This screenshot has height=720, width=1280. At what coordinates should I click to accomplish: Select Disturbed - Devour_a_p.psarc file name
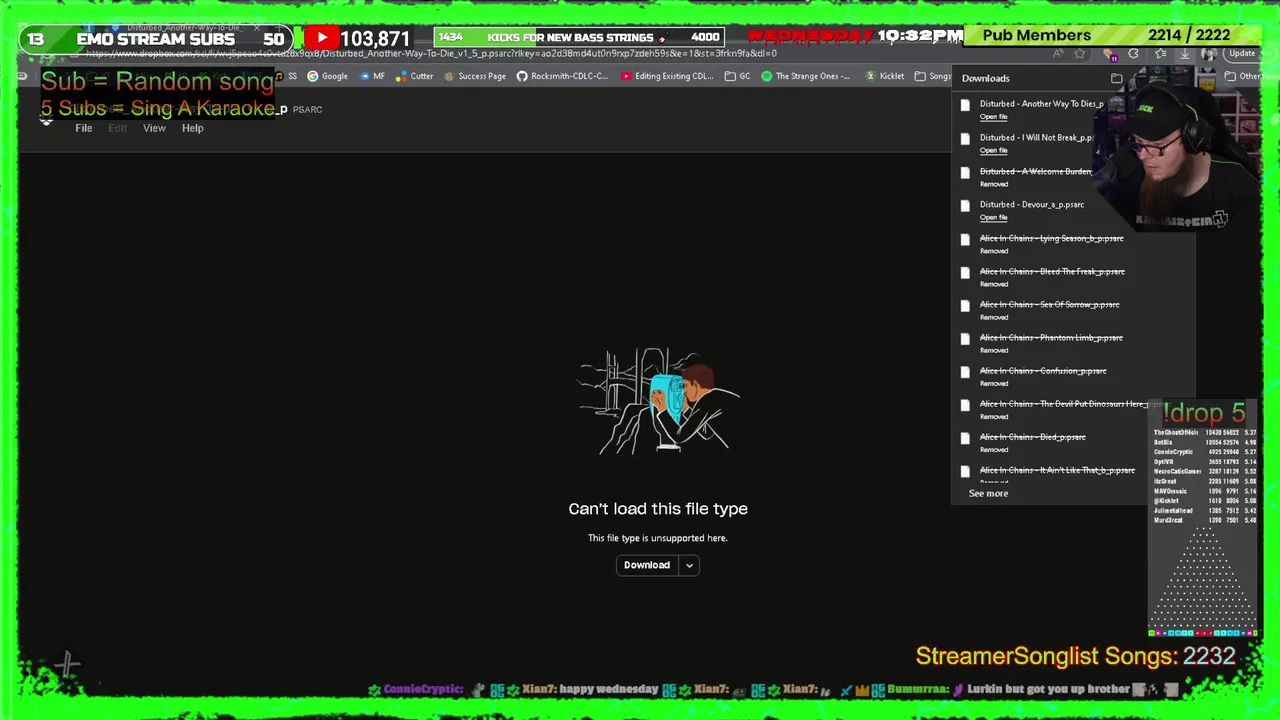pyautogui.click(x=1032, y=204)
